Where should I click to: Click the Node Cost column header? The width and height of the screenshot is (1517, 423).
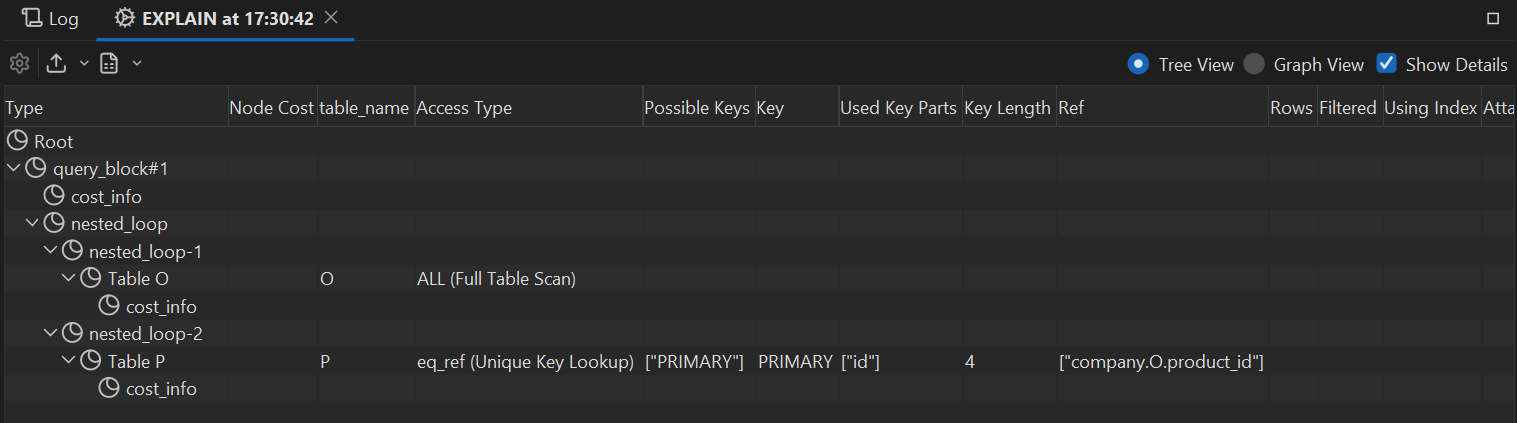(271, 108)
